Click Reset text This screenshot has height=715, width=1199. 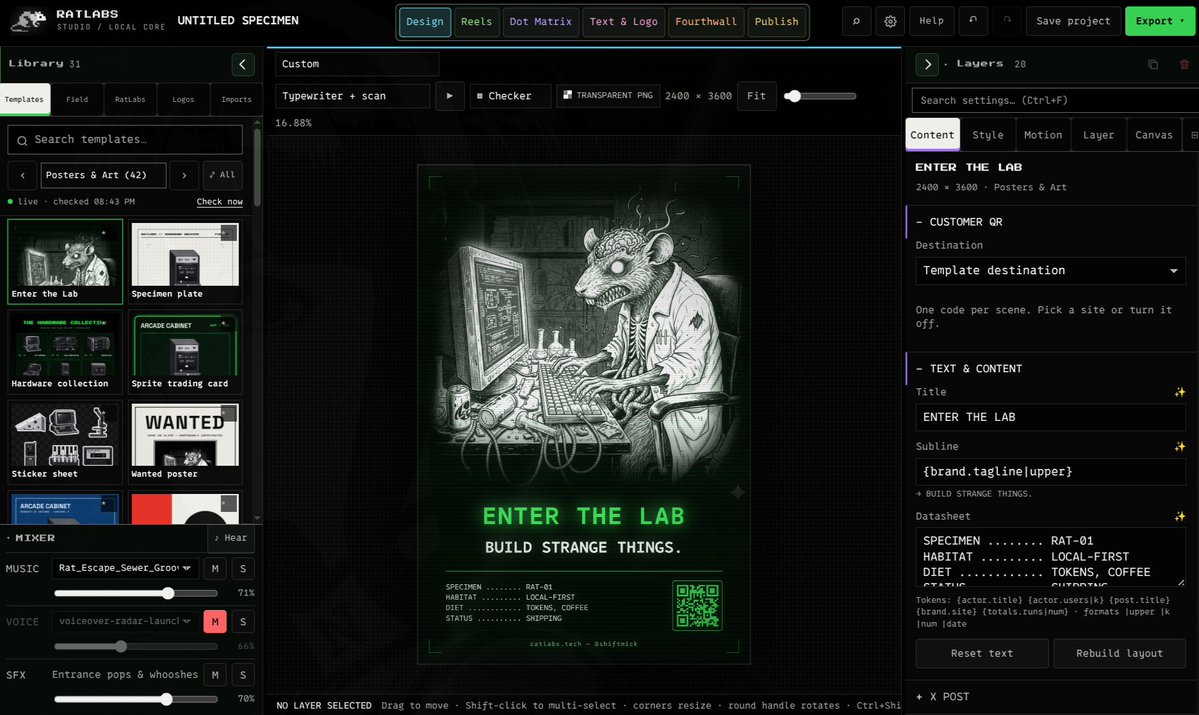tap(982, 654)
